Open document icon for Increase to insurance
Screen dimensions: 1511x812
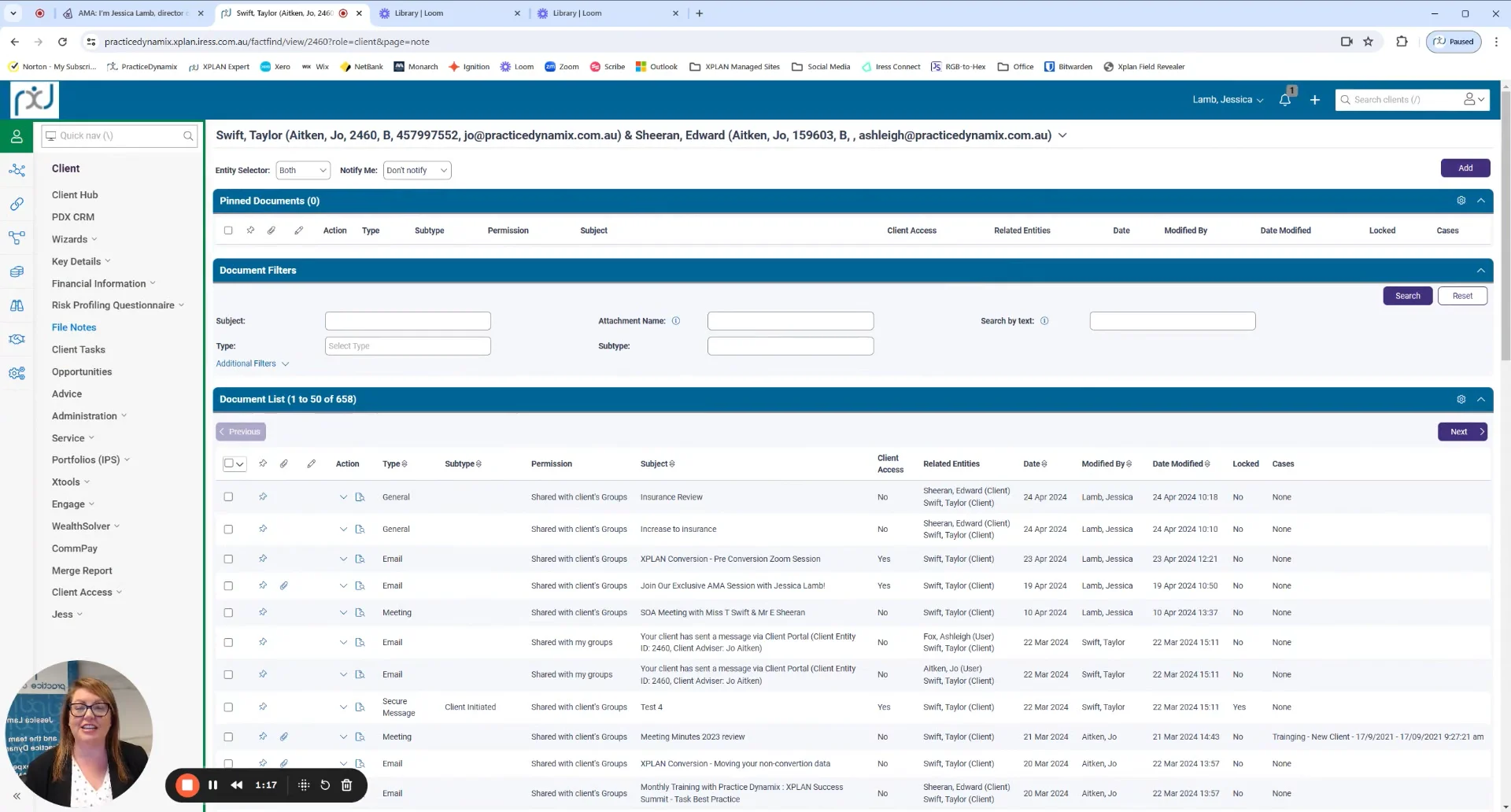[x=360, y=530]
